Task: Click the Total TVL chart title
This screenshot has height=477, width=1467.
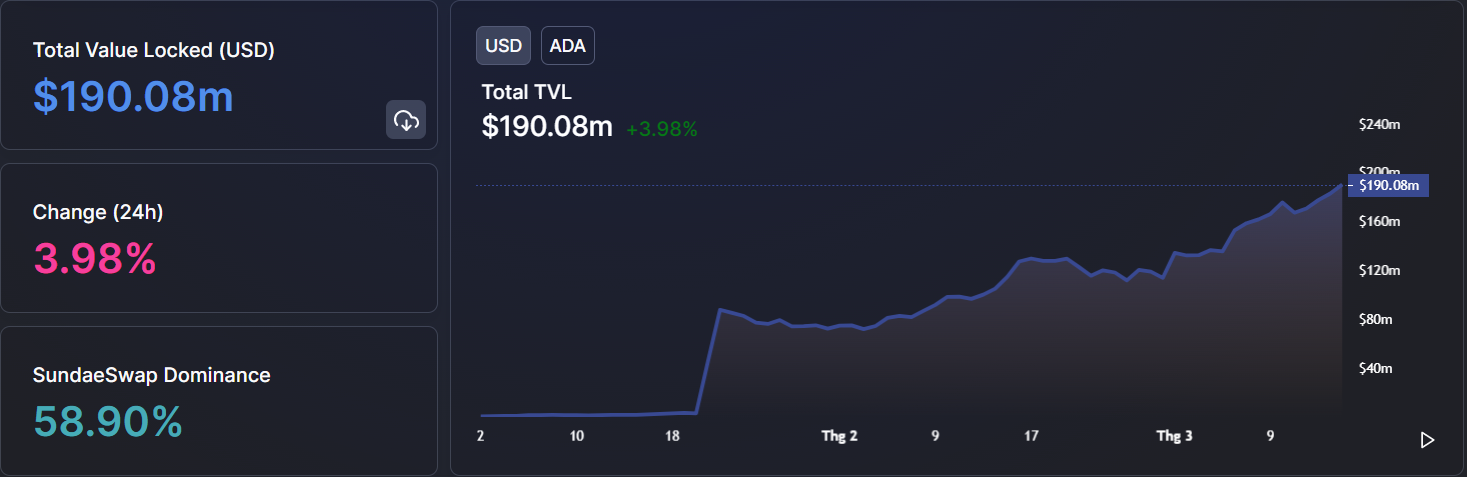Action: [x=526, y=92]
